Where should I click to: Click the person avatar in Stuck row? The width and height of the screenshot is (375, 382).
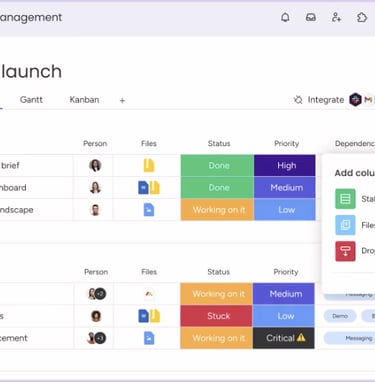96,316
